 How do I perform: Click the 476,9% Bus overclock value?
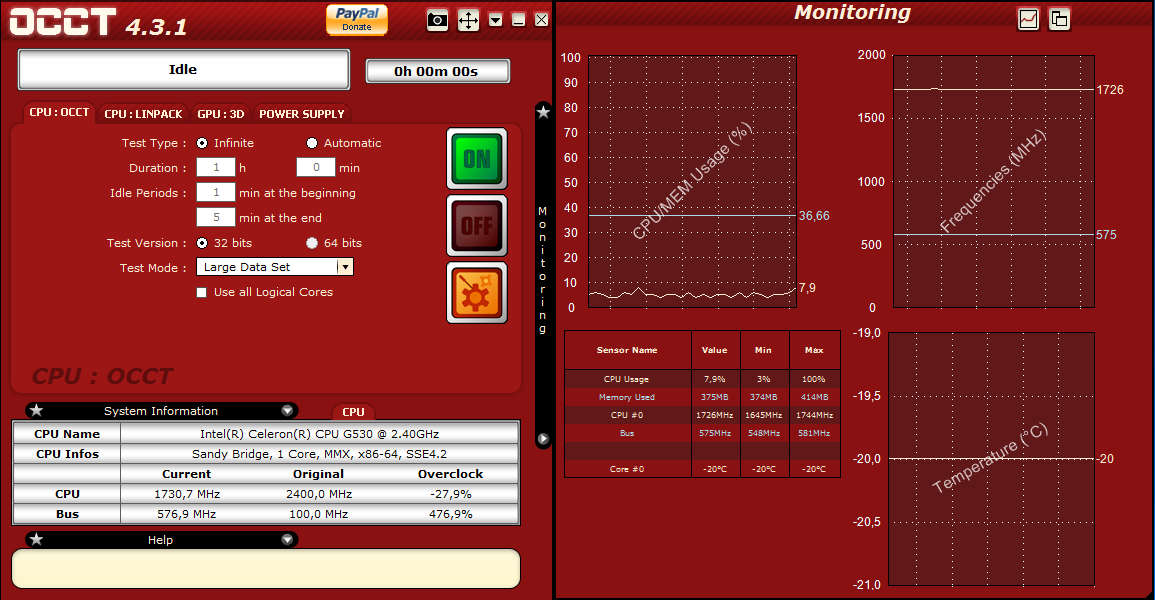point(451,514)
